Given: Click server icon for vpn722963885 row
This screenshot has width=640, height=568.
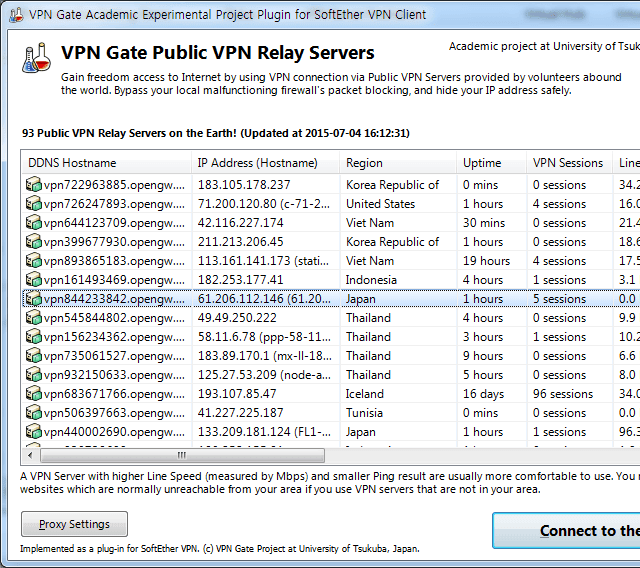Looking at the screenshot, I should coord(34,185).
